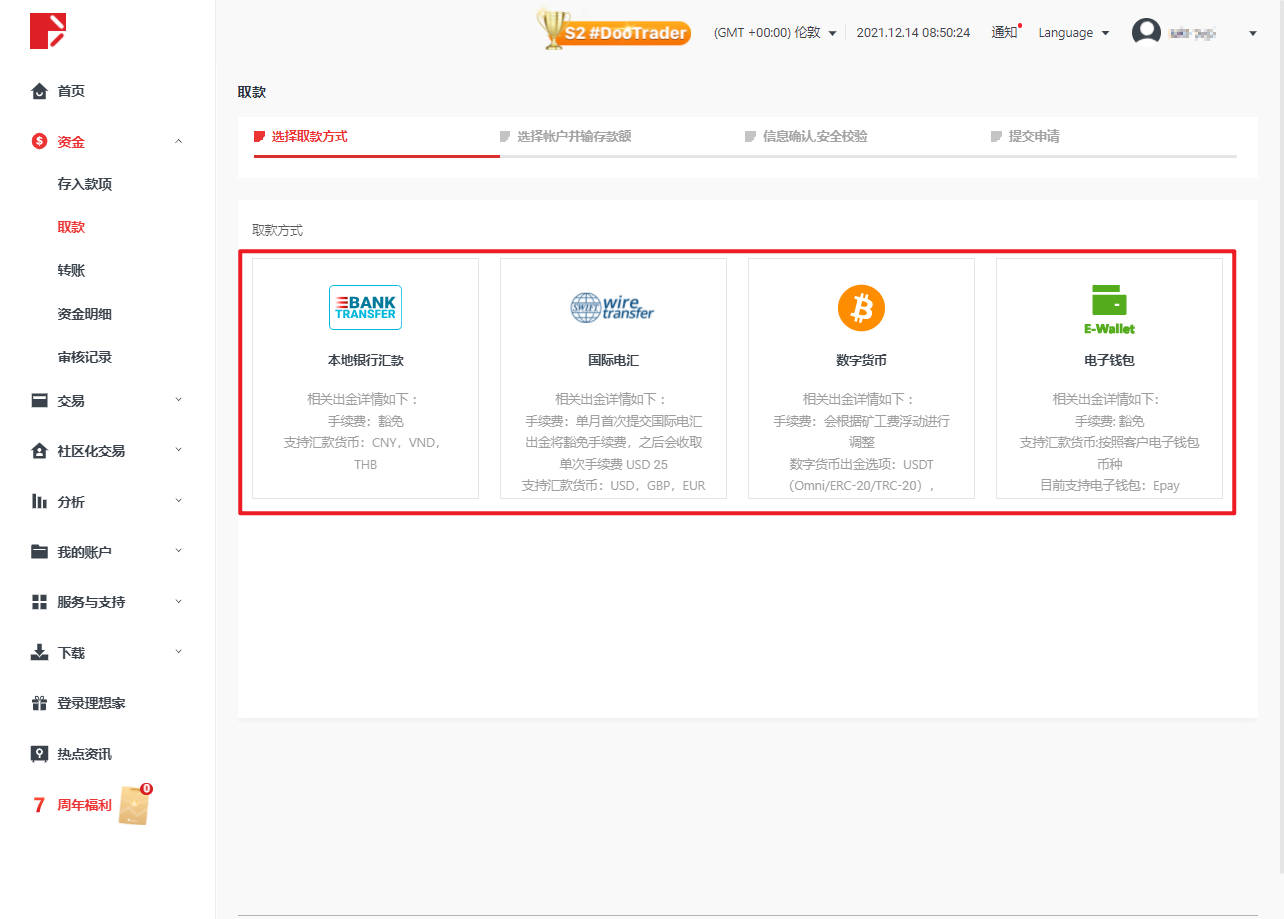Open 热点资讯 in the sidebar
Image resolution: width=1284 pixels, height=919 pixels.
click(84, 754)
